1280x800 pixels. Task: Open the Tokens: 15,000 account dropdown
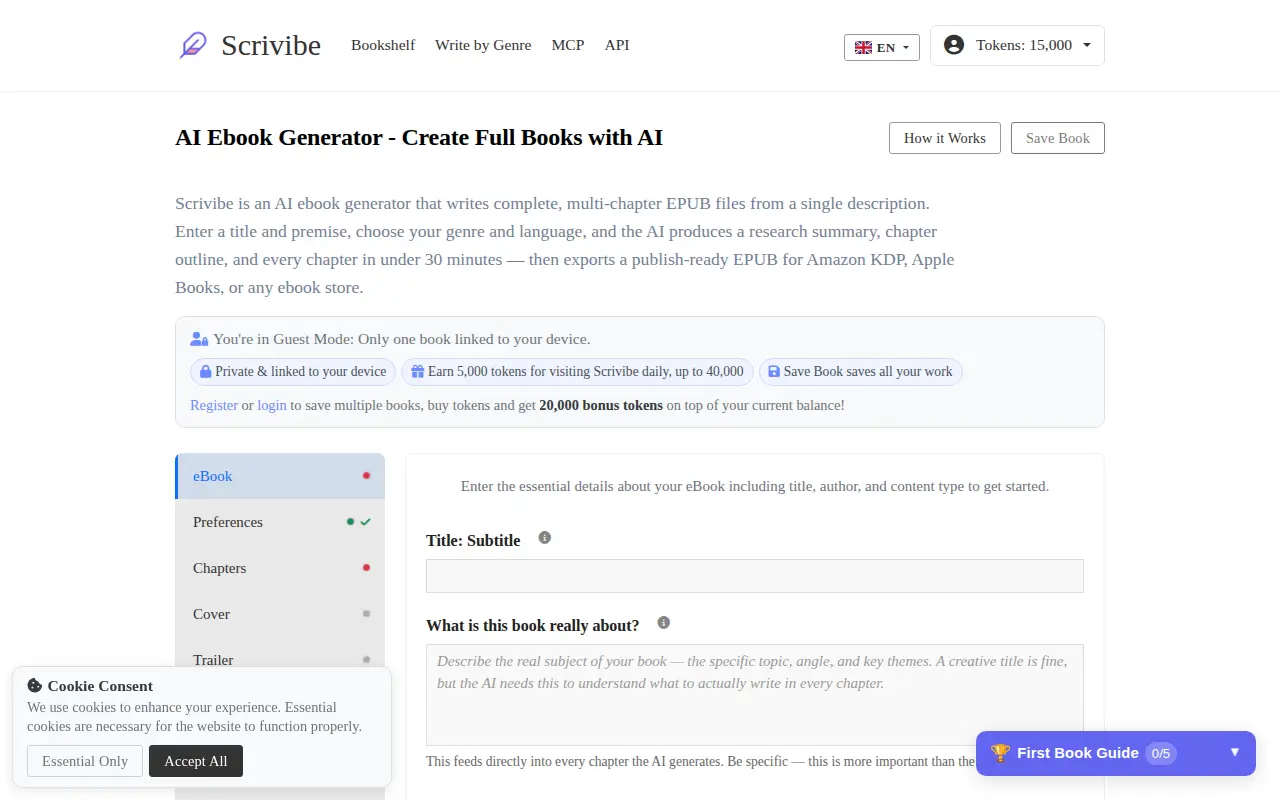[x=1017, y=45]
